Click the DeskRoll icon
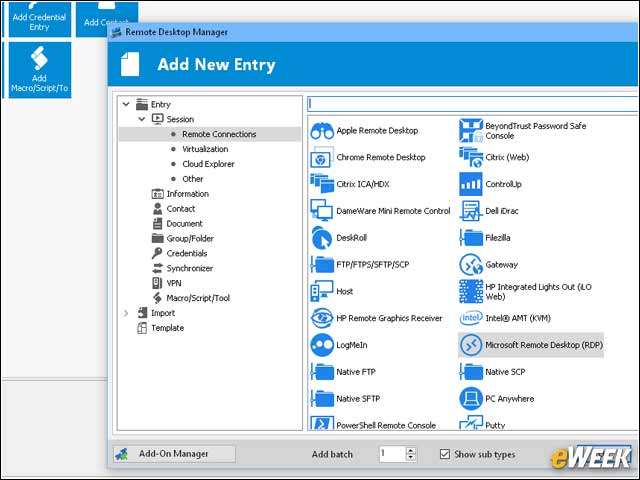Image resolution: width=640 pixels, height=480 pixels. 322,238
